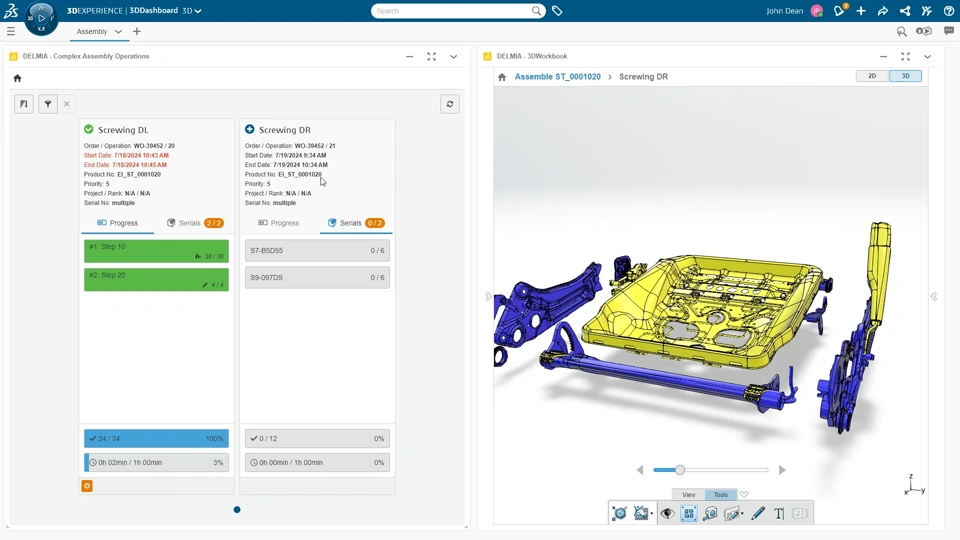Open the chat comments icon
This screenshot has height=540, width=960.
949,31
